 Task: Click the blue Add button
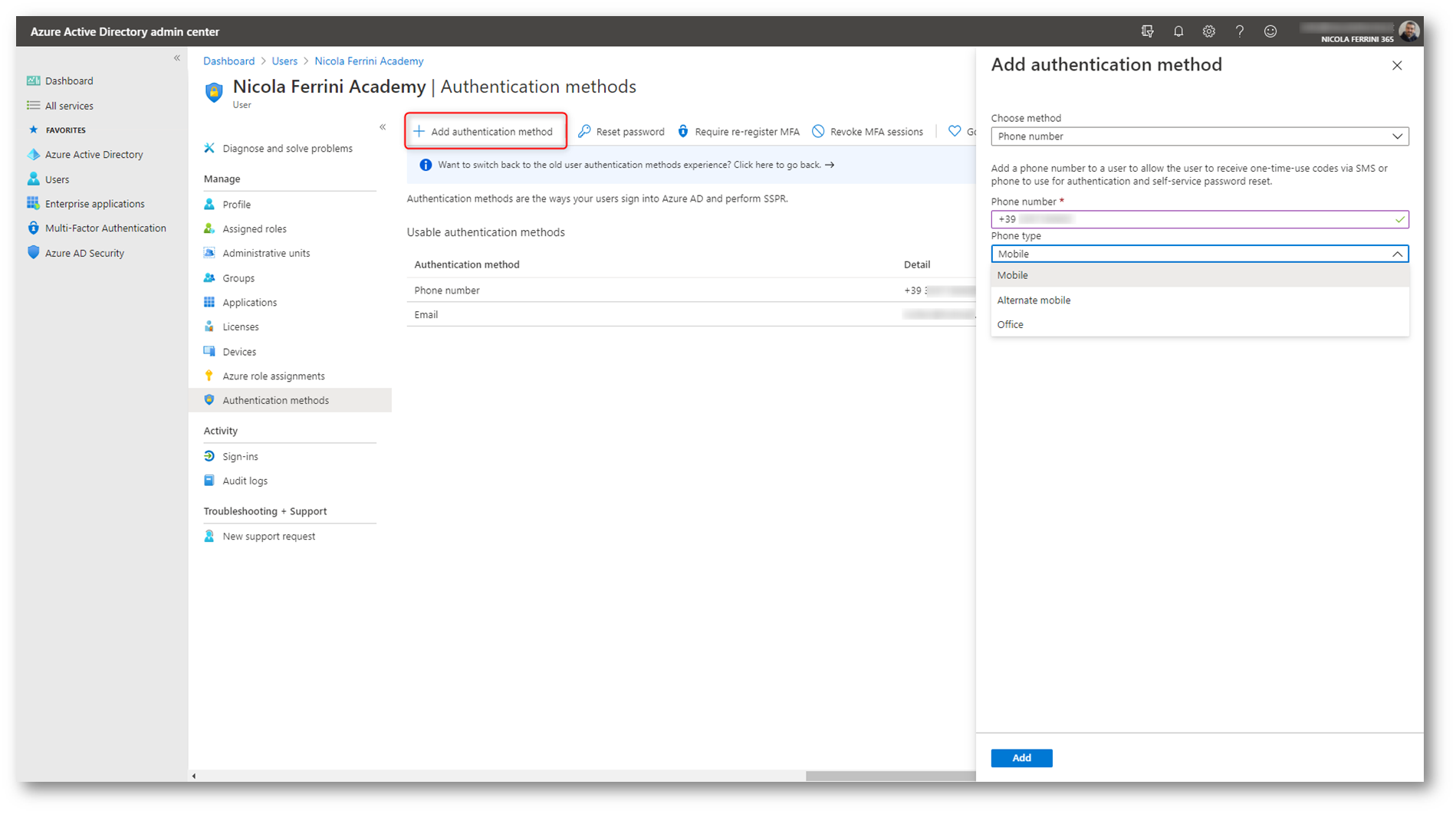point(1021,758)
